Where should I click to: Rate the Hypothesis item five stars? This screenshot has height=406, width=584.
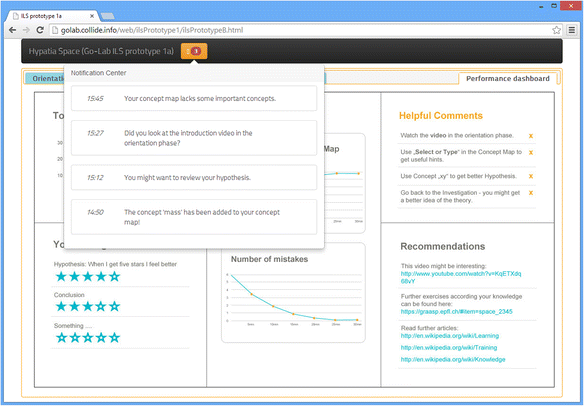tap(115, 276)
